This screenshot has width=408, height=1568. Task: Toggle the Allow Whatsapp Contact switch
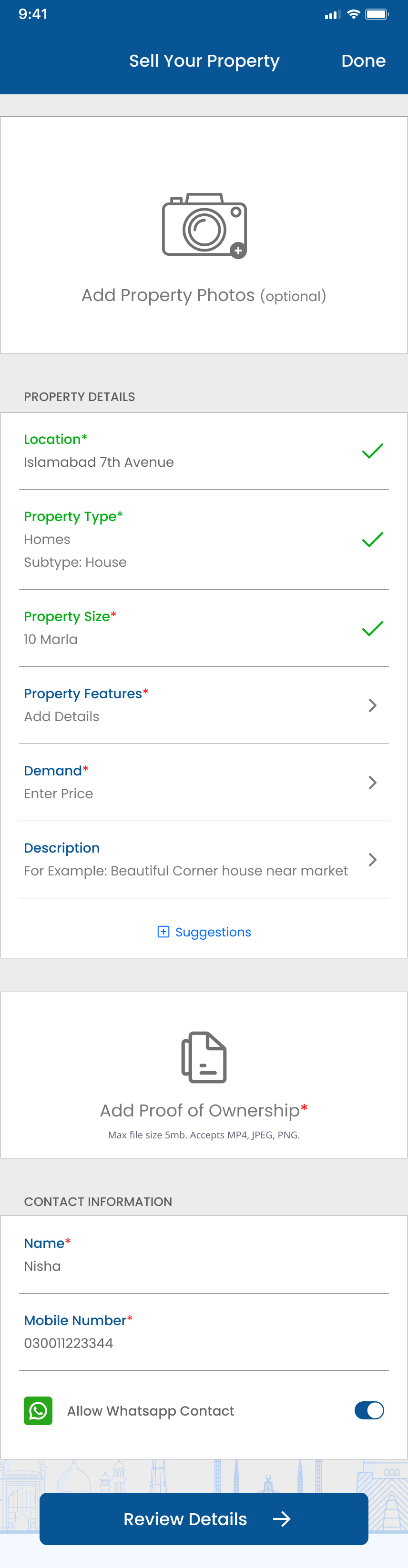coord(369,1410)
